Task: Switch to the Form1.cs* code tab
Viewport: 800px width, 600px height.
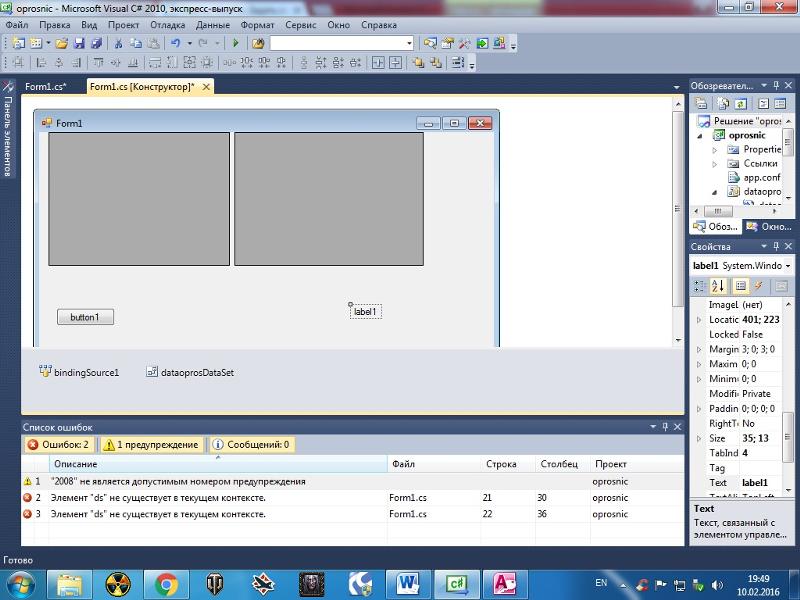Action: point(46,87)
